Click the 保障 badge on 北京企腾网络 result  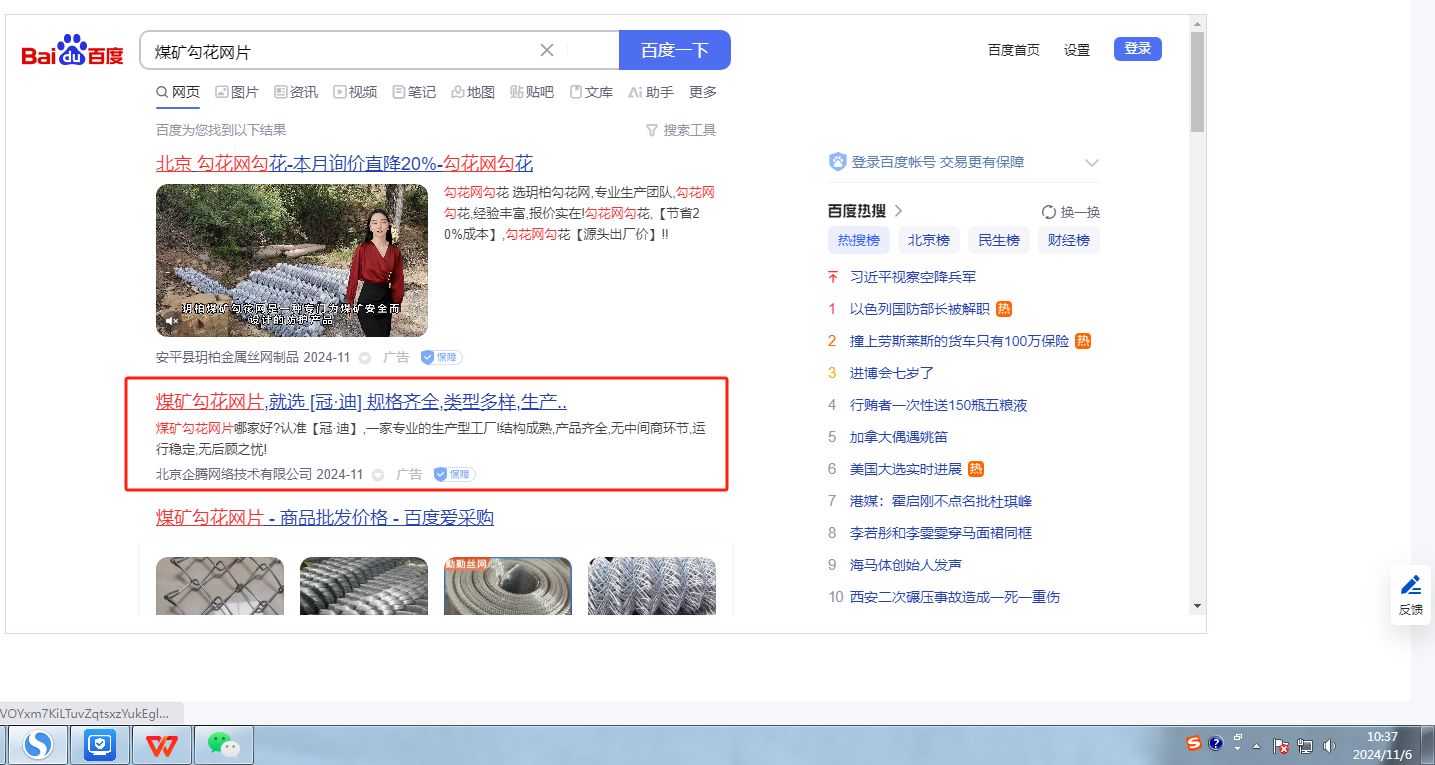[x=454, y=474]
